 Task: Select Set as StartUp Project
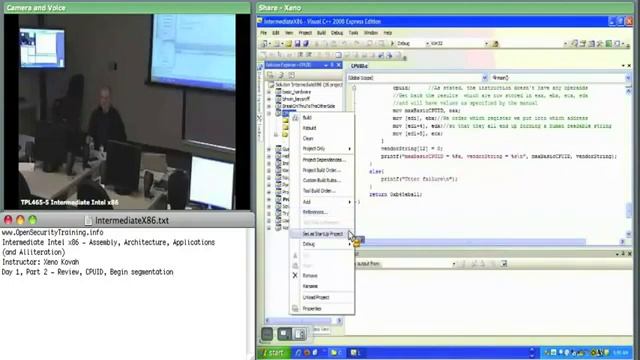(322, 234)
